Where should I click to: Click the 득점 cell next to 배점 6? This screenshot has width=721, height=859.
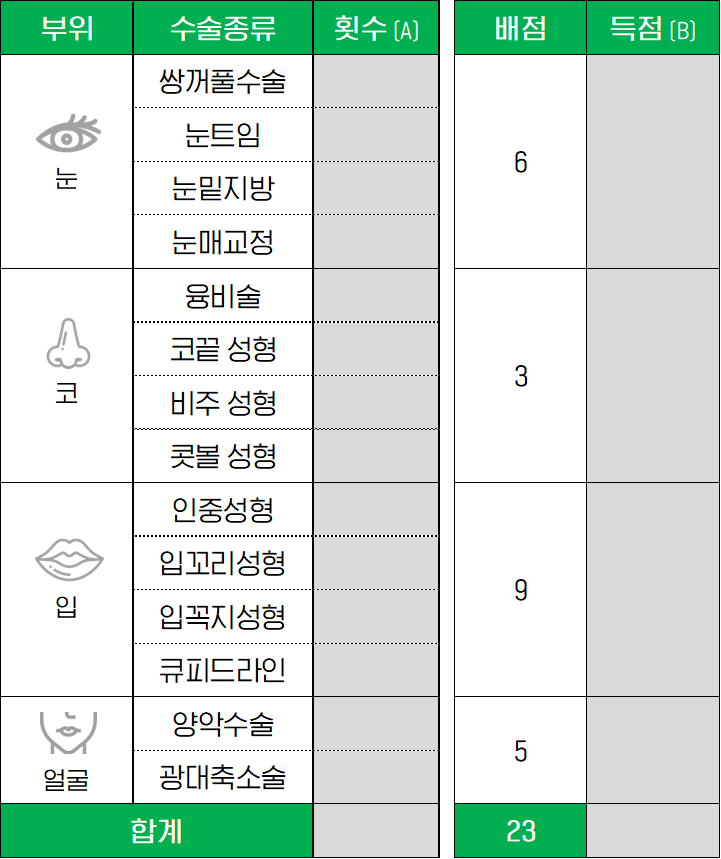tap(653, 162)
